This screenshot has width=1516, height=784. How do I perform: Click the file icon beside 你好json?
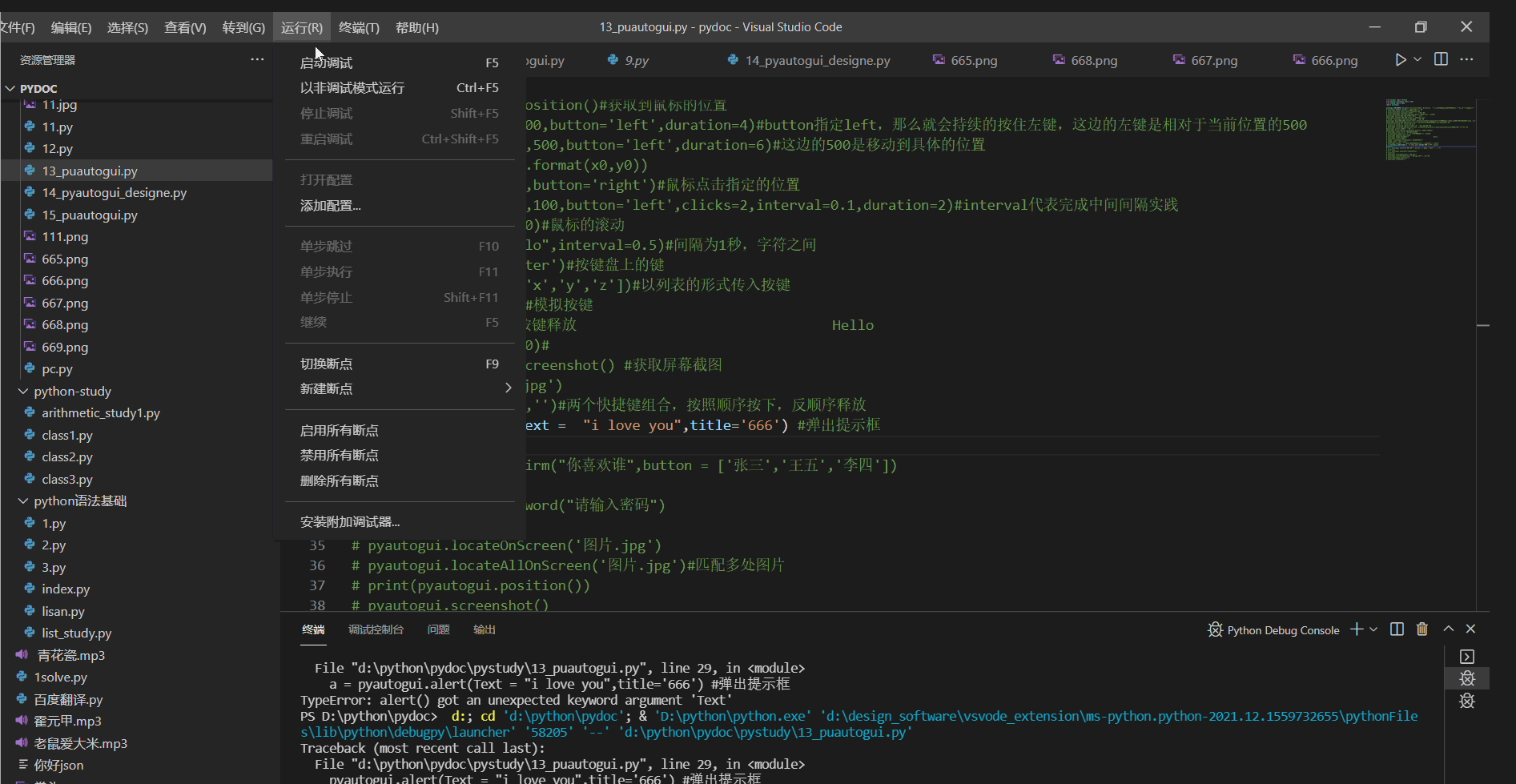click(22, 765)
